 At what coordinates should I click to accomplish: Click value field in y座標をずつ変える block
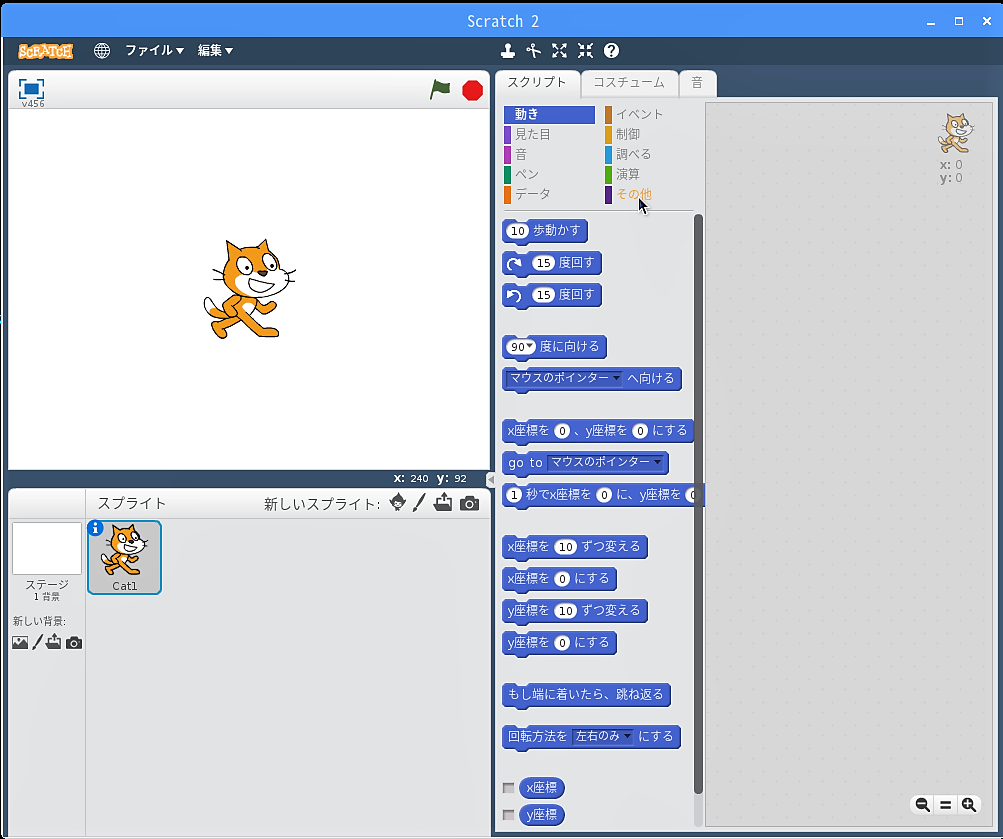coord(565,611)
